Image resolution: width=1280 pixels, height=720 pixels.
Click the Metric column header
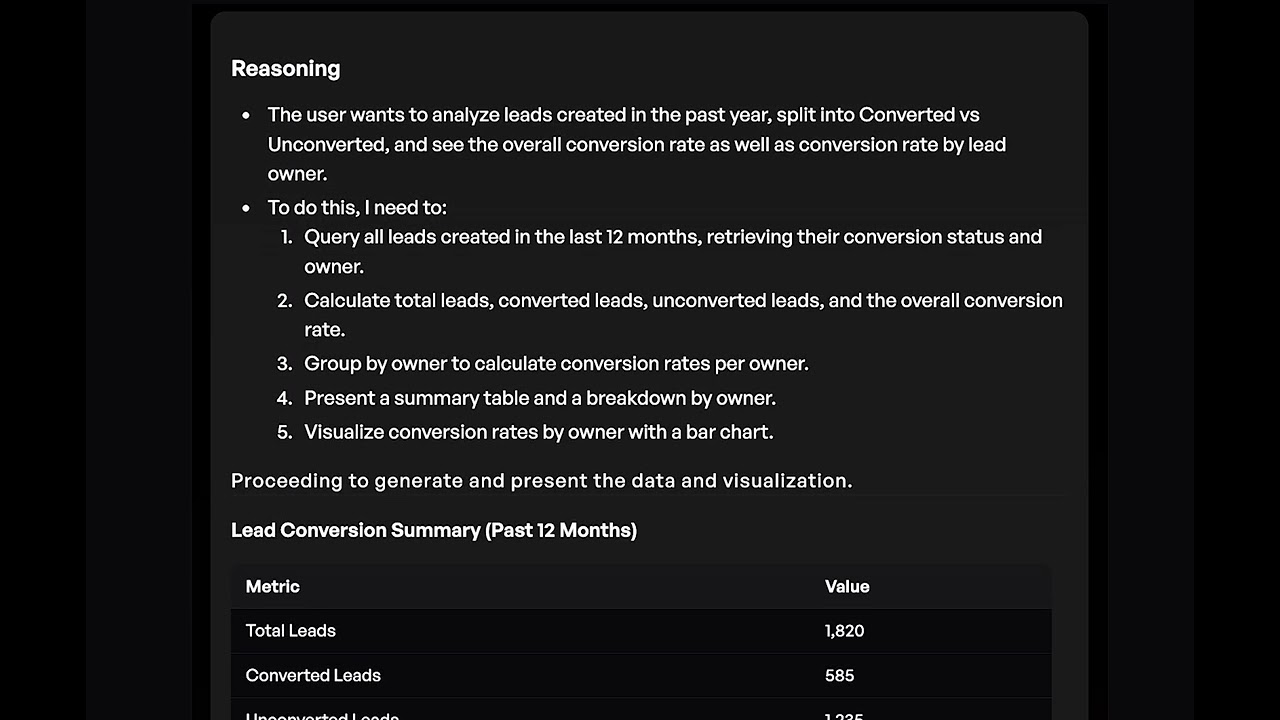point(272,586)
